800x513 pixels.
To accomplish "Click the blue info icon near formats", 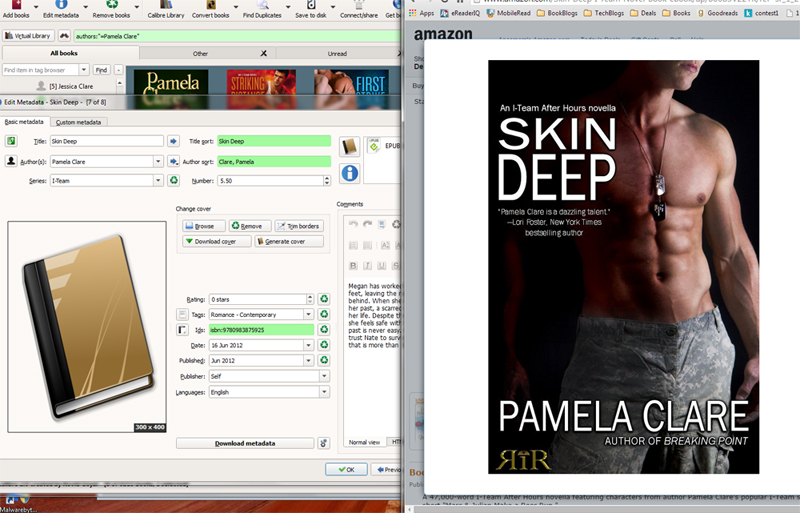I will pyautogui.click(x=350, y=173).
